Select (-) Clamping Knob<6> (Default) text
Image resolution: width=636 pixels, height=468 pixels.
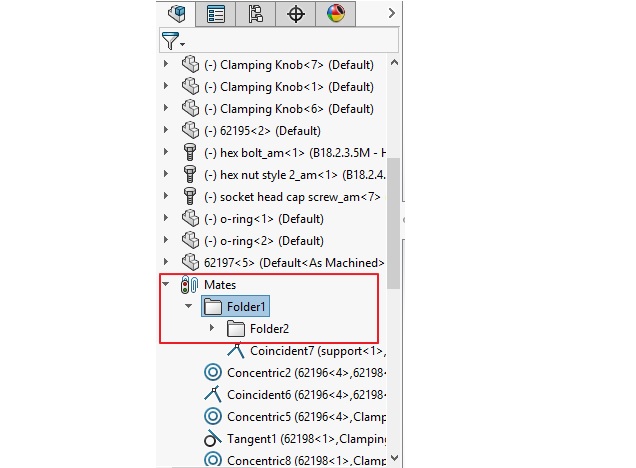coord(289,109)
